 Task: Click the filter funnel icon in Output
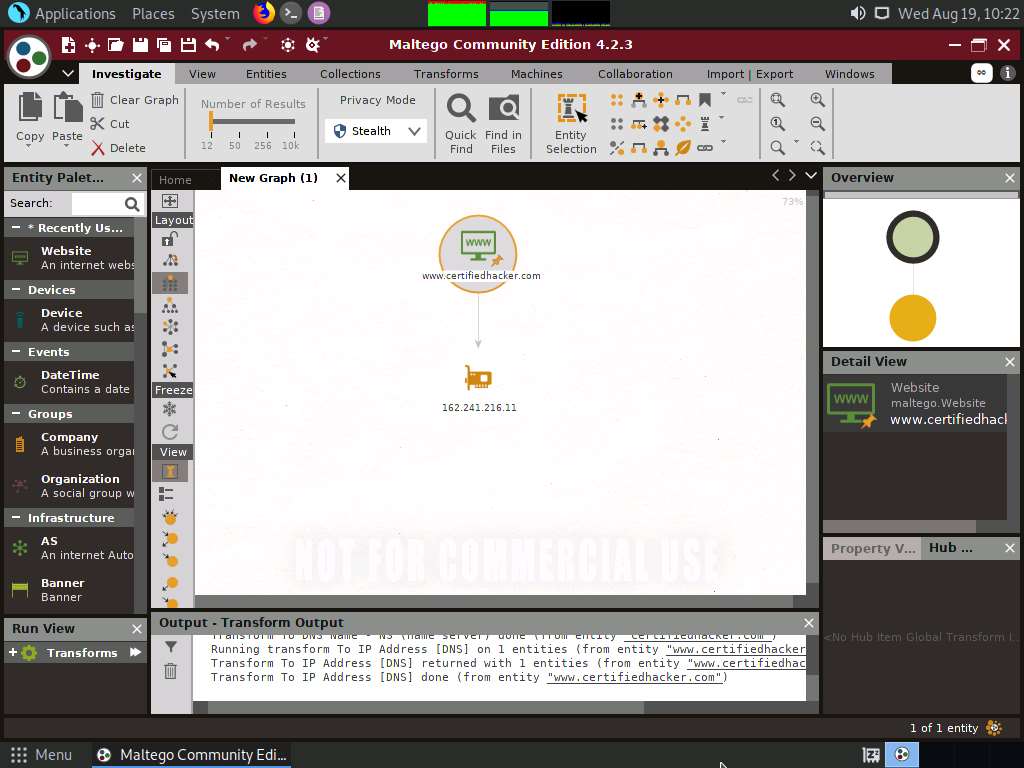[170, 647]
